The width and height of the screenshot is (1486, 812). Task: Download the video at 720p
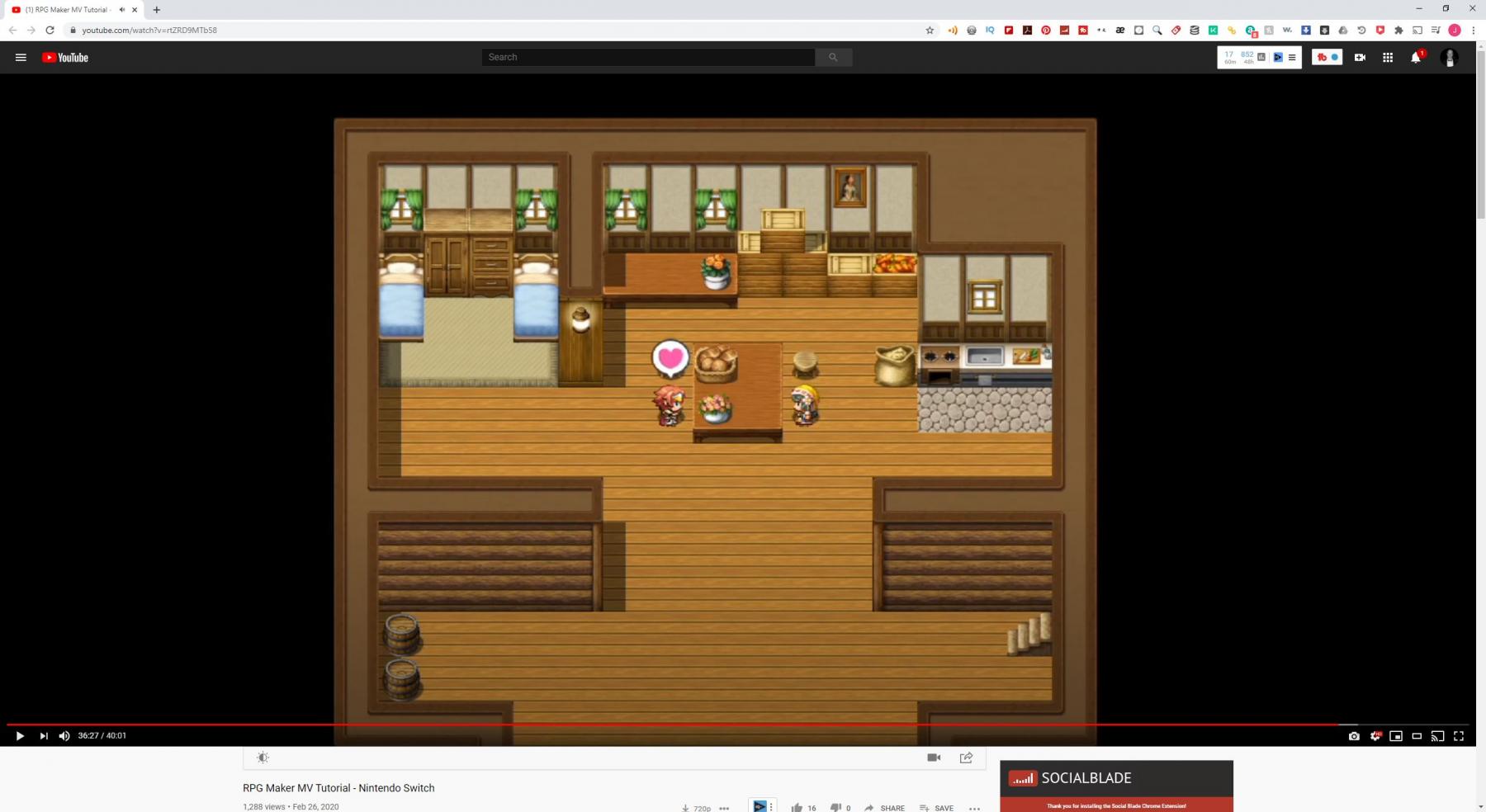(696, 808)
